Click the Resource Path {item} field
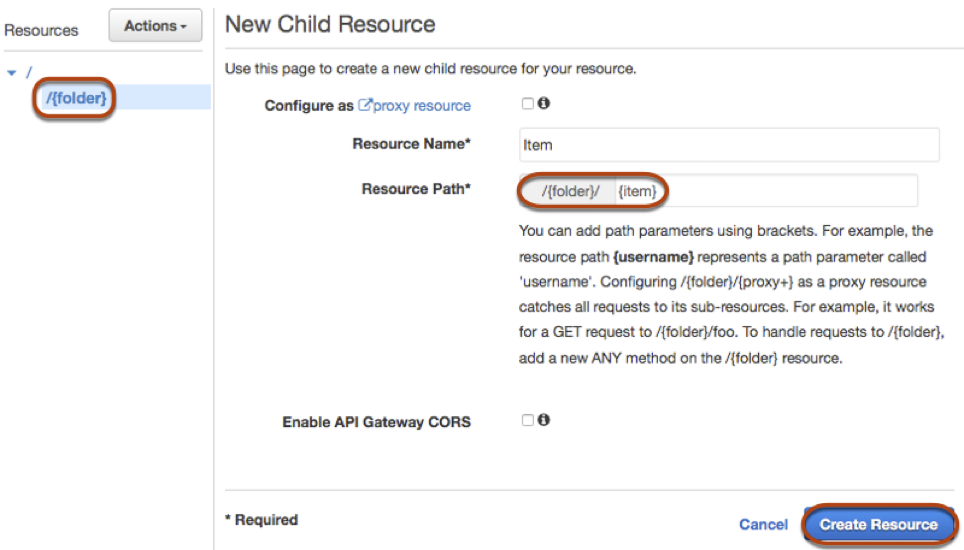The width and height of the screenshot is (964, 550). 766,191
